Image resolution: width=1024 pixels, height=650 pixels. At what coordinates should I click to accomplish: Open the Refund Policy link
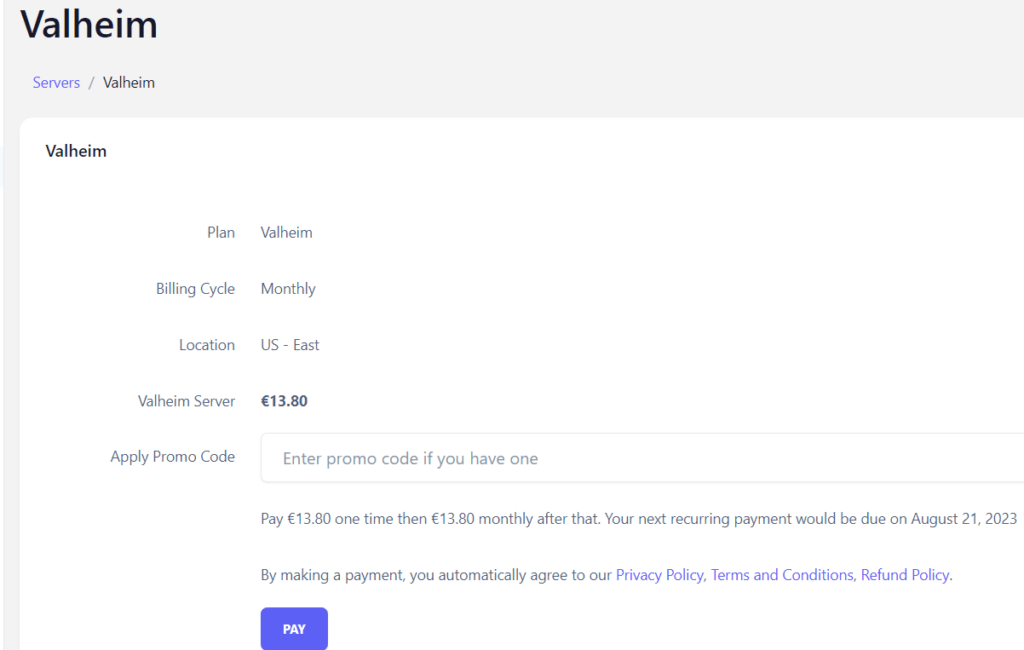click(x=905, y=575)
